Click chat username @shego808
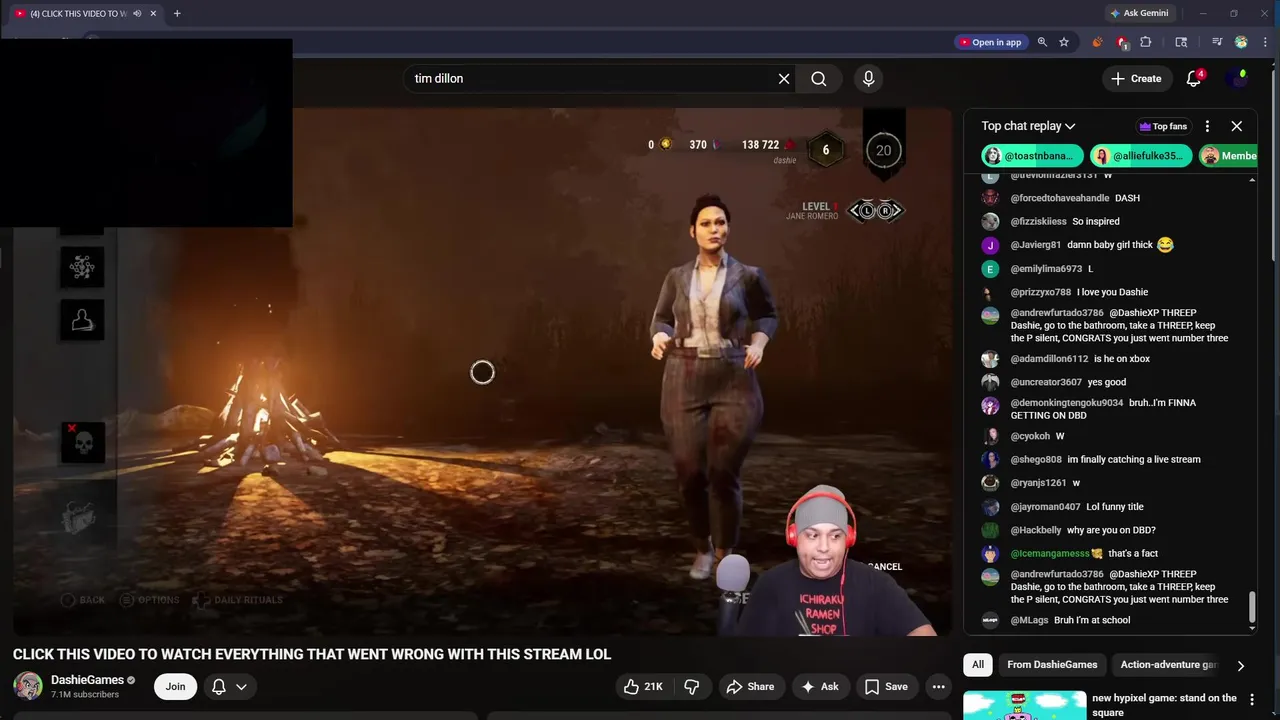Image resolution: width=1280 pixels, height=720 pixels. (x=1036, y=459)
